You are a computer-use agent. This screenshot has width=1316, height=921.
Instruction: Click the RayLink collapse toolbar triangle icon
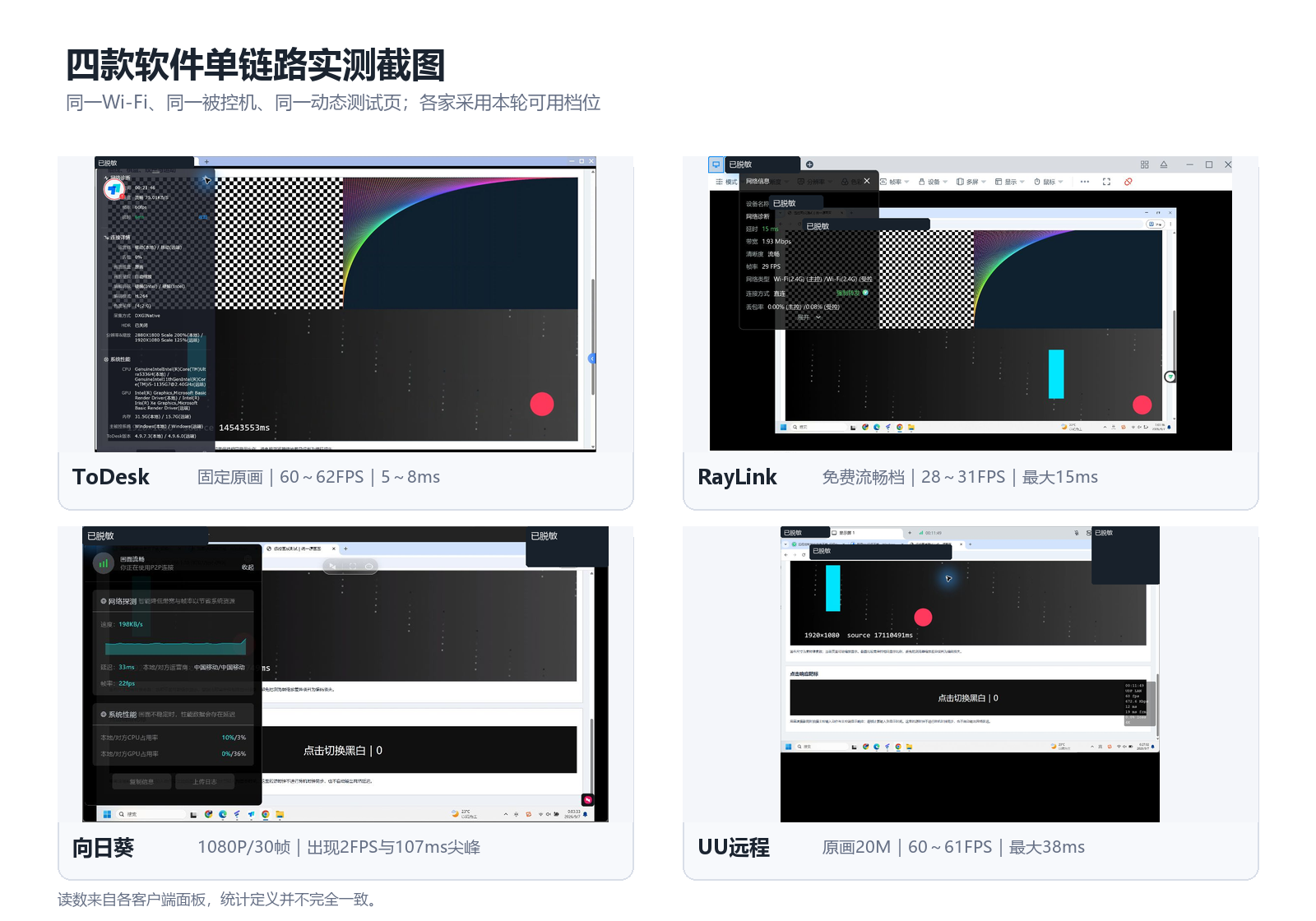tap(1164, 164)
